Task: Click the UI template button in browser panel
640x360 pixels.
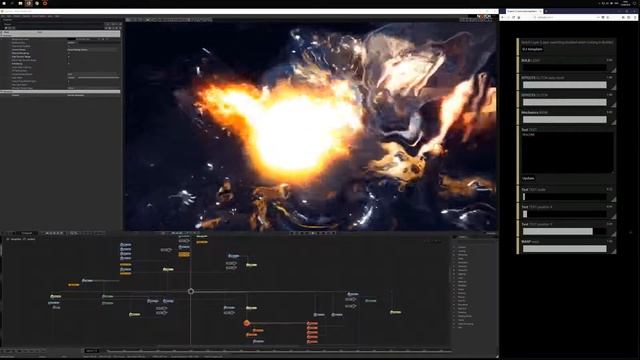Action: pos(532,49)
